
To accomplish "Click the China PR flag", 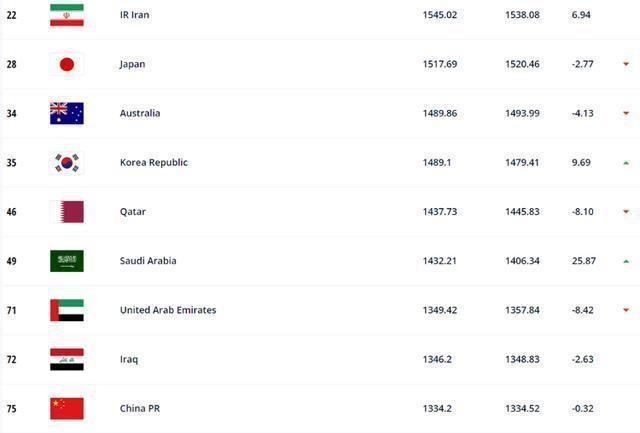I will coord(67,409).
